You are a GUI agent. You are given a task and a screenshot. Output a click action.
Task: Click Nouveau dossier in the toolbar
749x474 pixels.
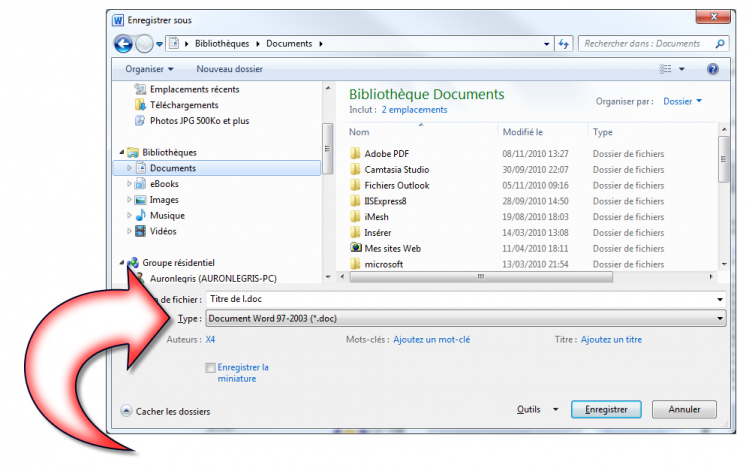(x=229, y=69)
